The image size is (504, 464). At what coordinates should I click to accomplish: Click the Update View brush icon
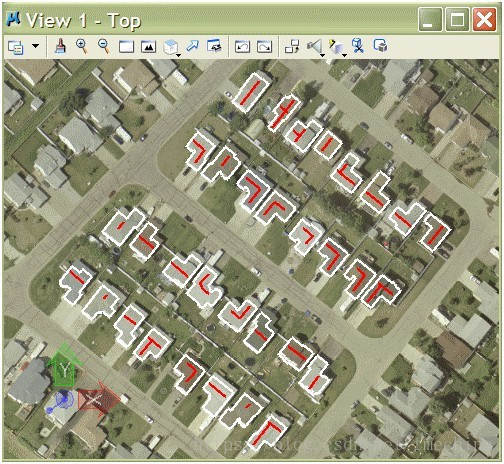tap(60, 46)
